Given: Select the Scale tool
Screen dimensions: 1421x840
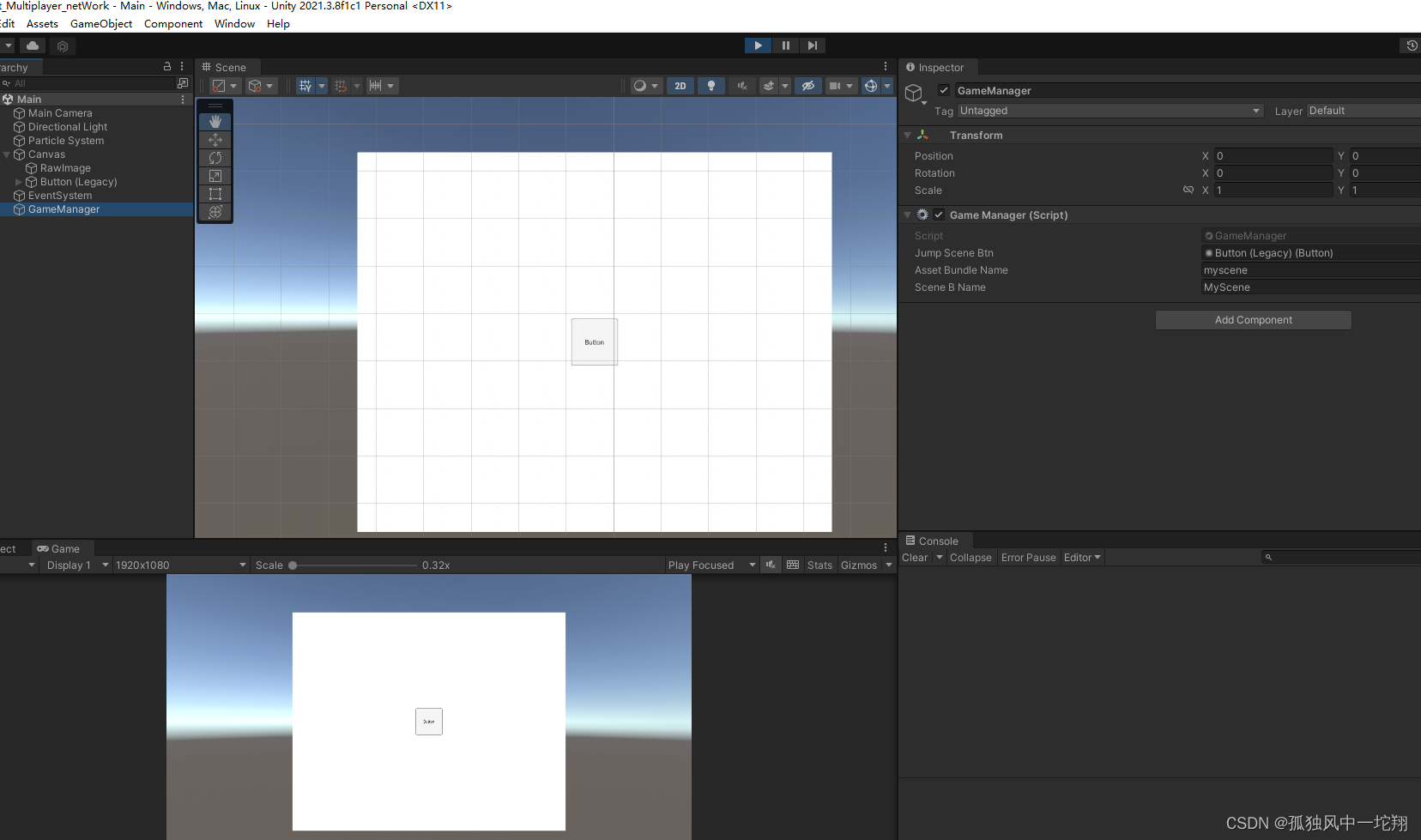Looking at the screenshot, I should (215, 175).
